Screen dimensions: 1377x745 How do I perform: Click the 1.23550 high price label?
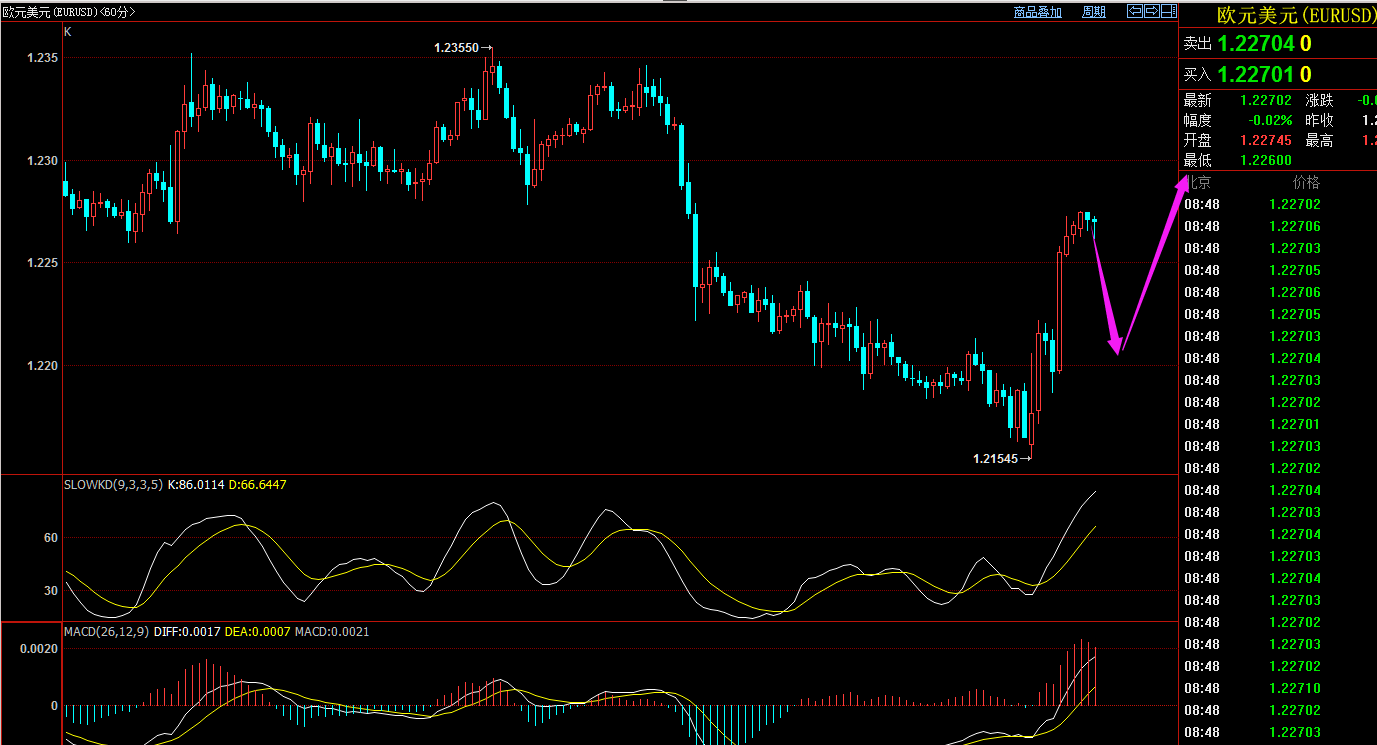pyautogui.click(x=458, y=47)
